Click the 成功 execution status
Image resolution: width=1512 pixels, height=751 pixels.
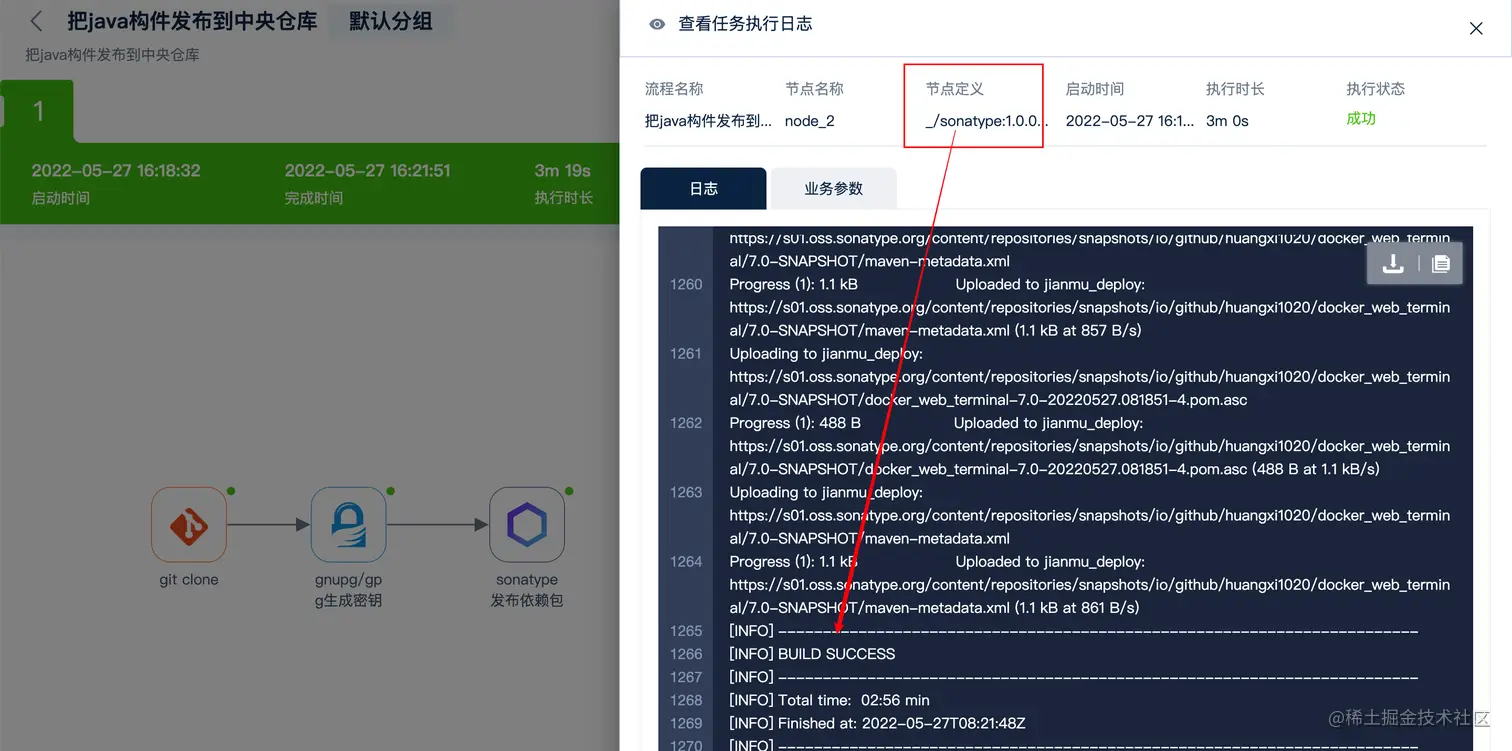tap(1361, 118)
